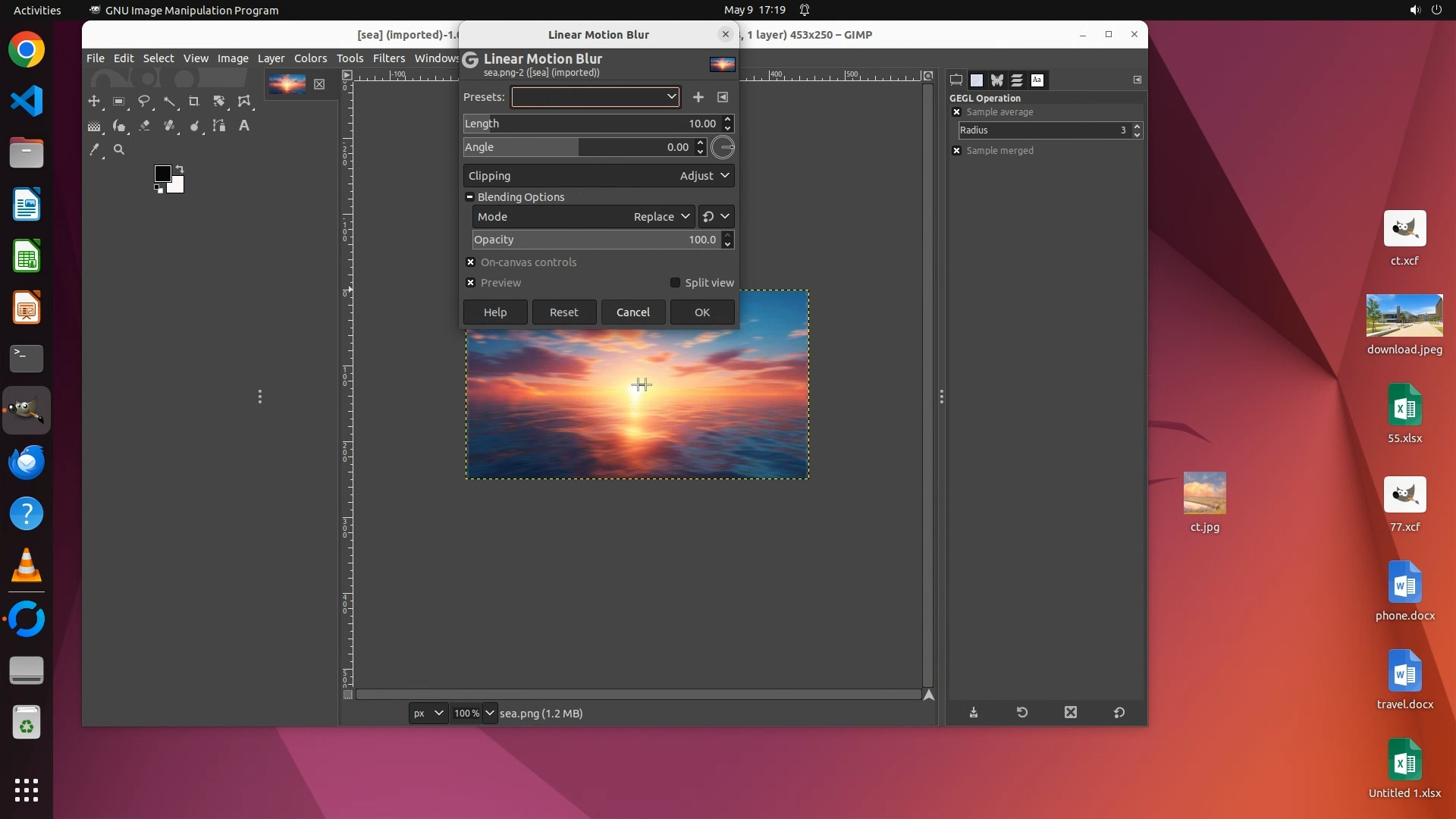Screen dimensions: 1456x819
Task: Select the Free Select lasso tool
Action: (144, 101)
